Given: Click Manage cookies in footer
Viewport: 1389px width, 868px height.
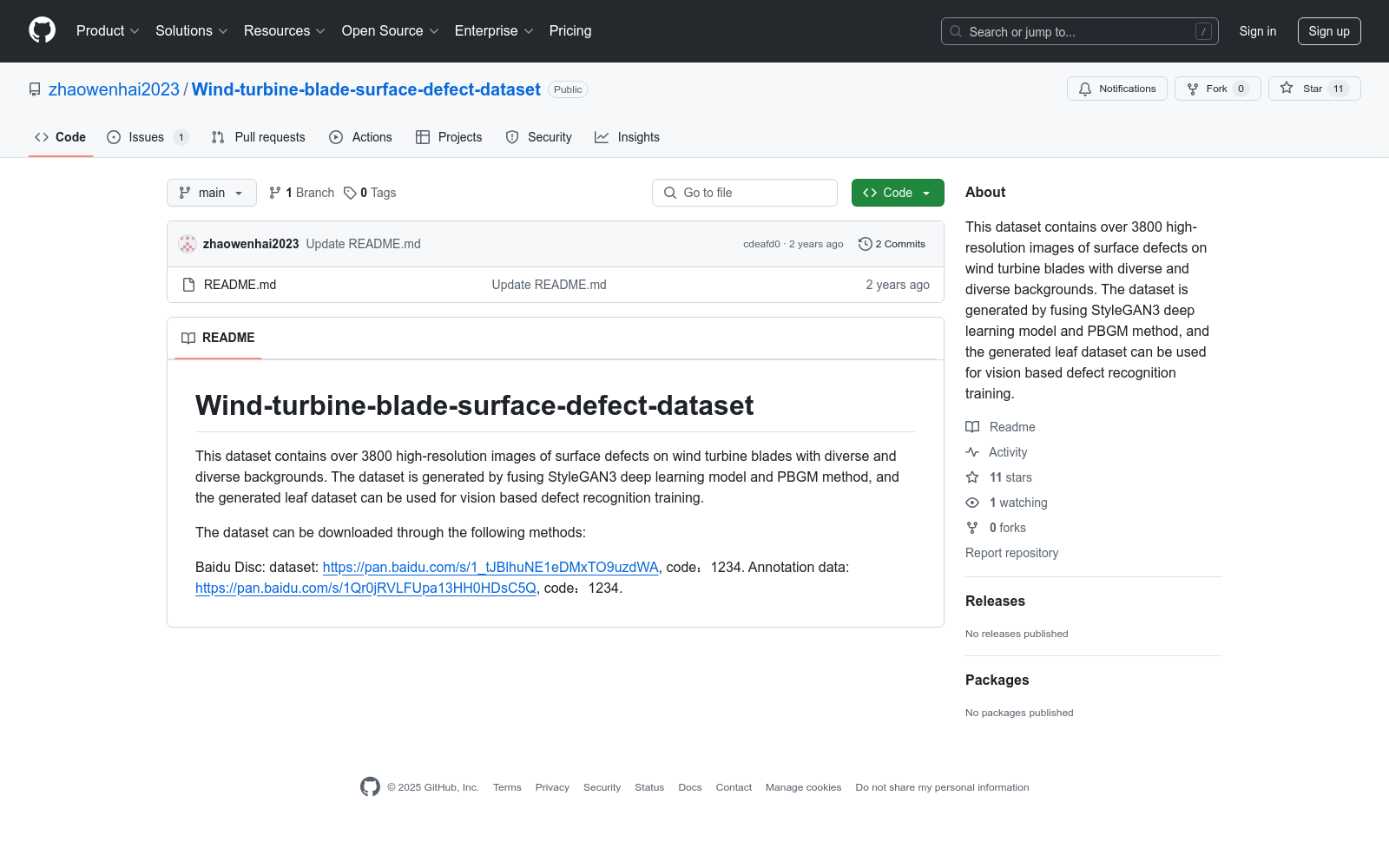Looking at the screenshot, I should click(803, 787).
